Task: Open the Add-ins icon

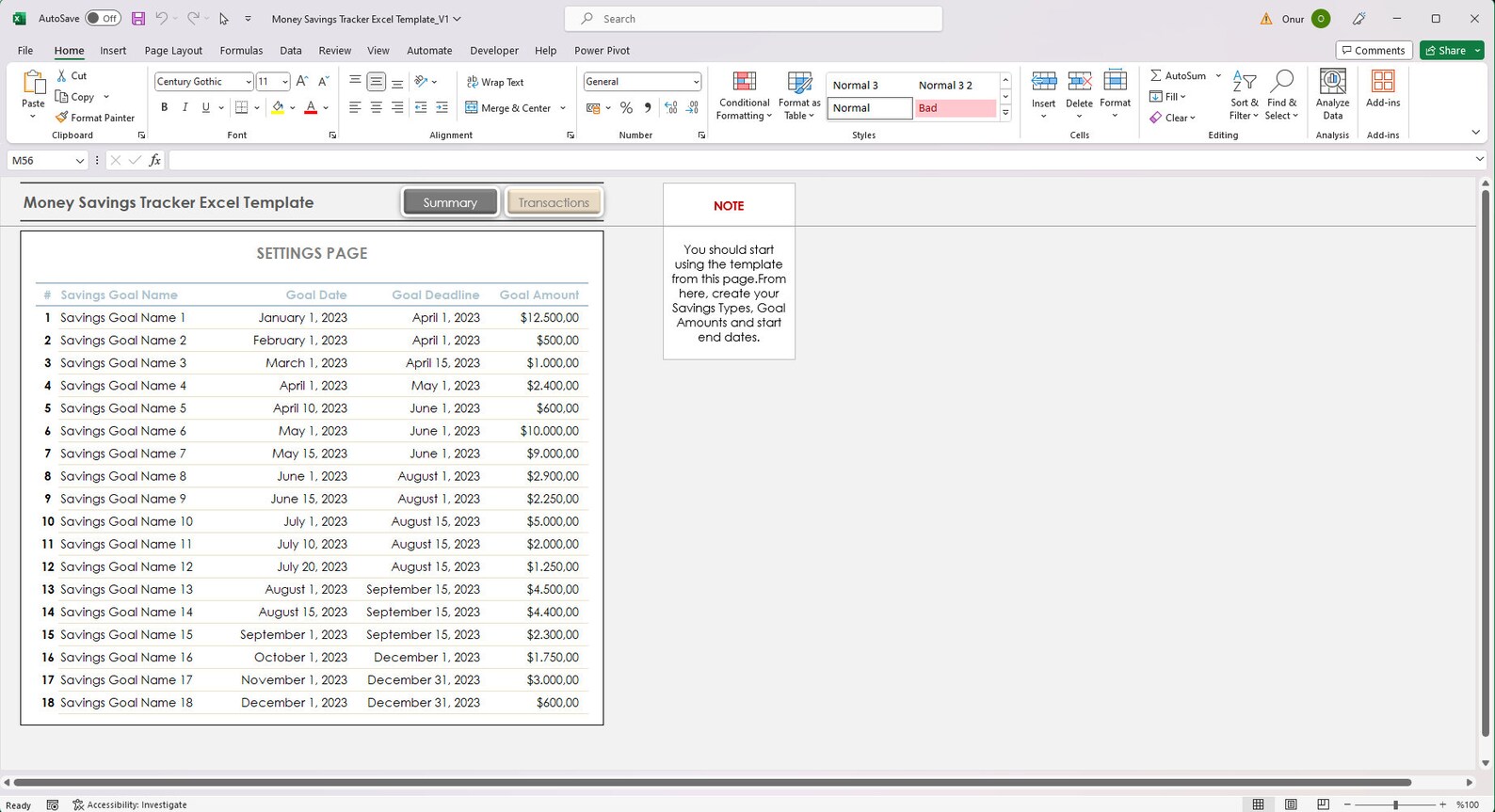Action: [x=1383, y=81]
